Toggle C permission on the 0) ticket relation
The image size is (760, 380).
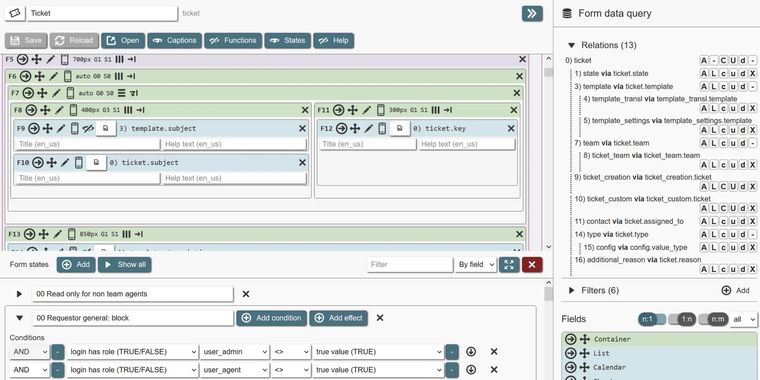(x=723, y=61)
